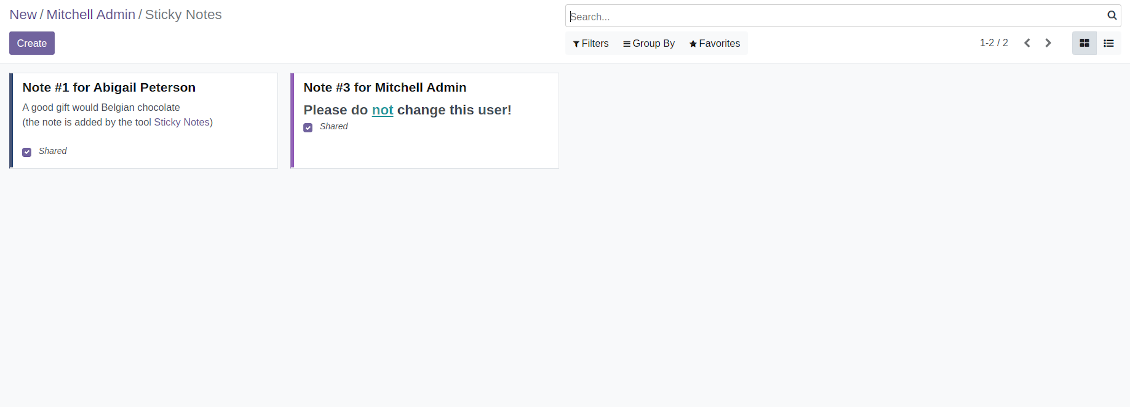The height and width of the screenshot is (407, 1130).
Task: Go back to Mitchell Admin breadcrumb
Action: click(x=90, y=15)
